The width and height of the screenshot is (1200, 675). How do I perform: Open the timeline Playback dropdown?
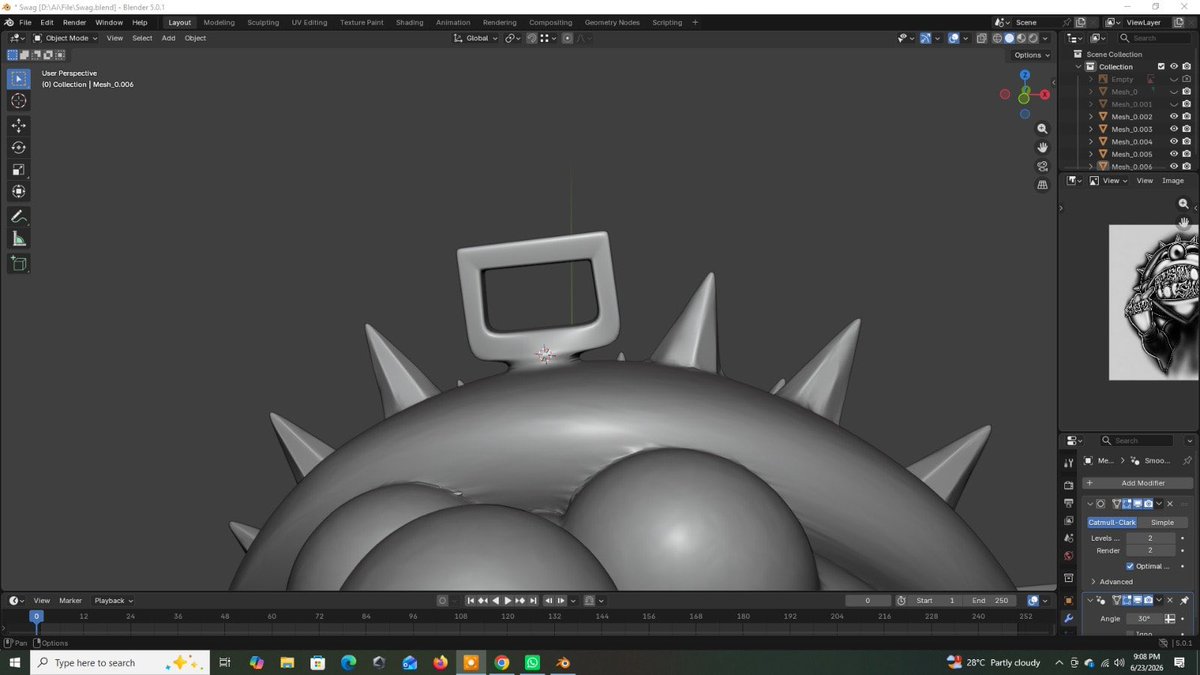click(114, 600)
